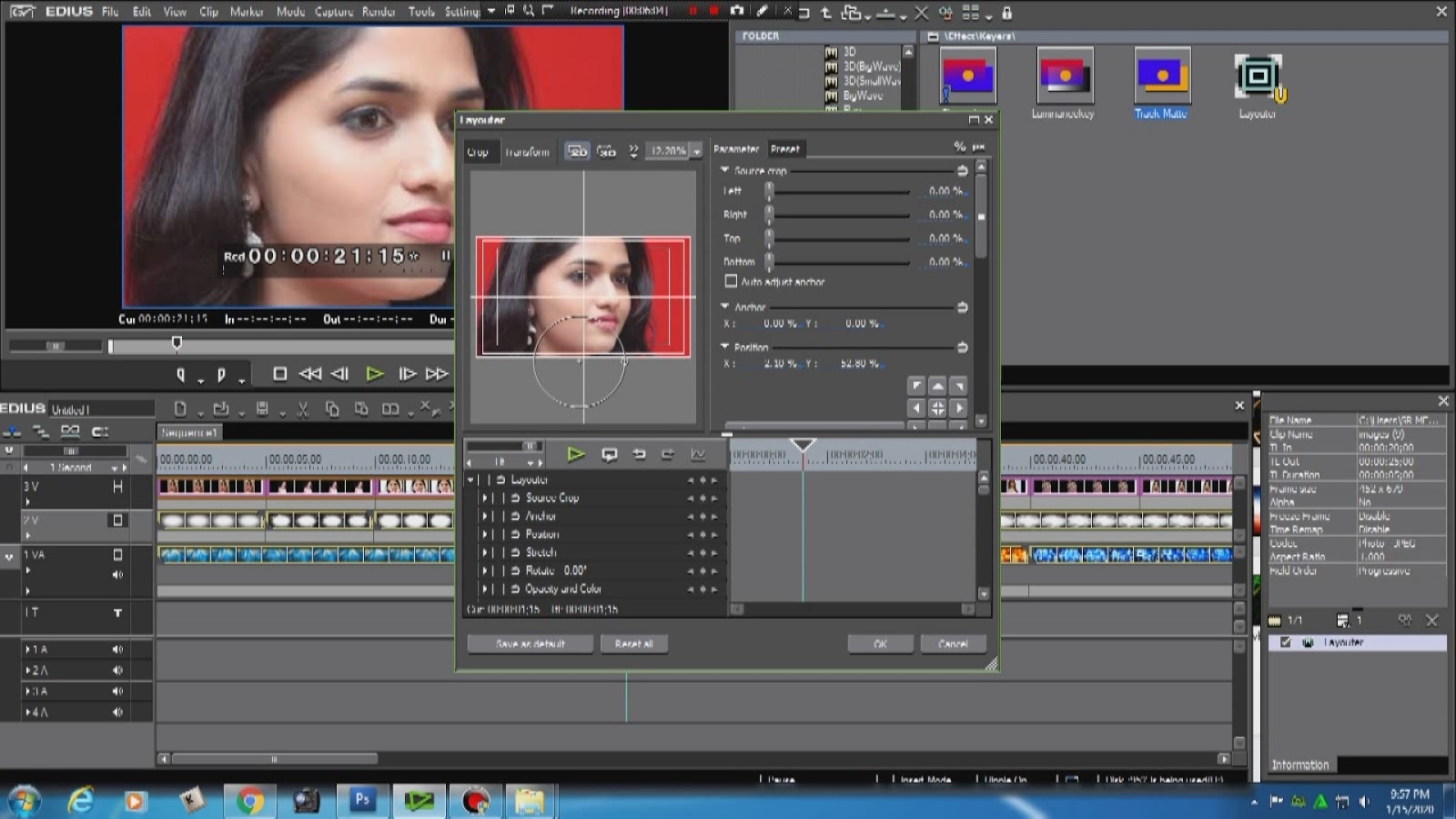Screen dimensions: 1456x819
Task: Toggle title visibility on 1 T track
Action: [117, 613]
